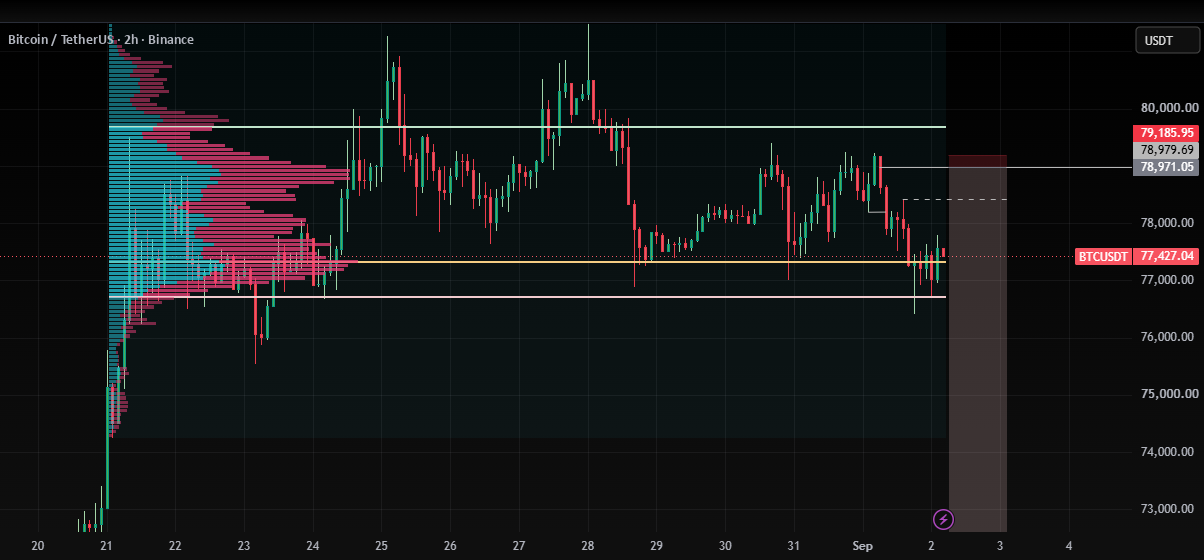This screenshot has height=560, width=1204.
Task: Click the 73,000.00 price axis label
Action: point(1169,509)
